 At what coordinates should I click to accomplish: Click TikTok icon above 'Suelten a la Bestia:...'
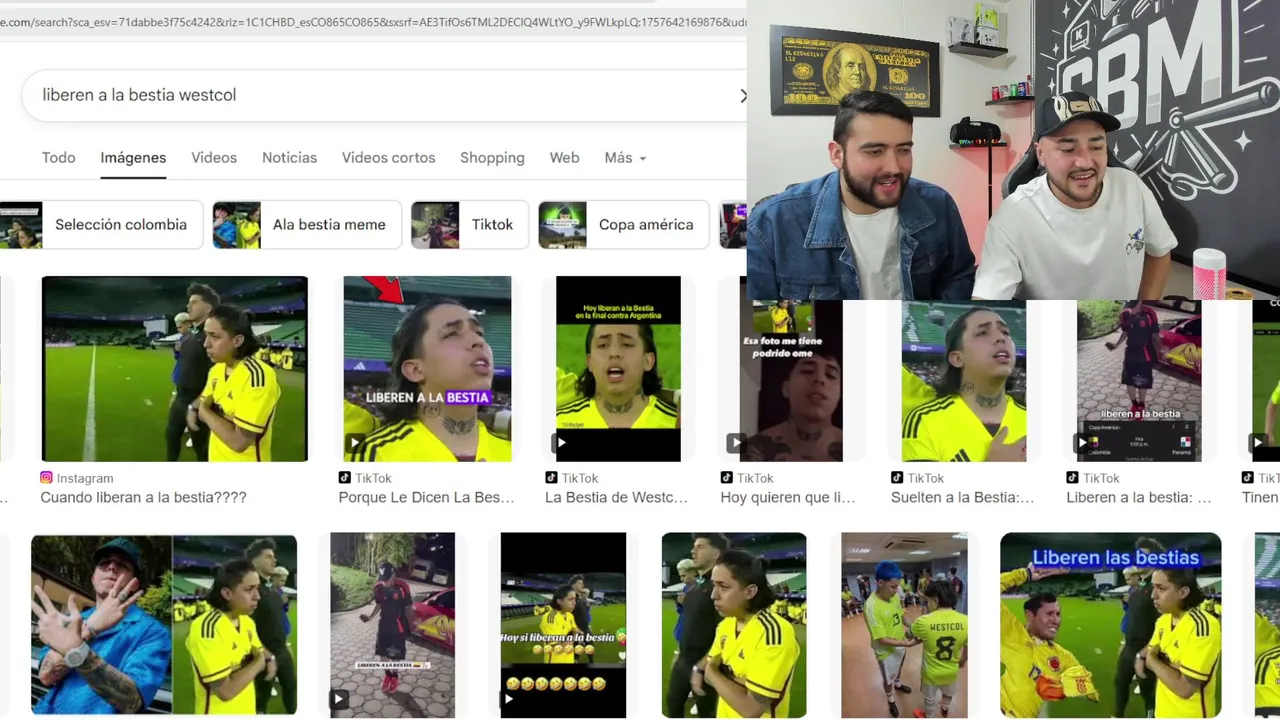(x=897, y=478)
